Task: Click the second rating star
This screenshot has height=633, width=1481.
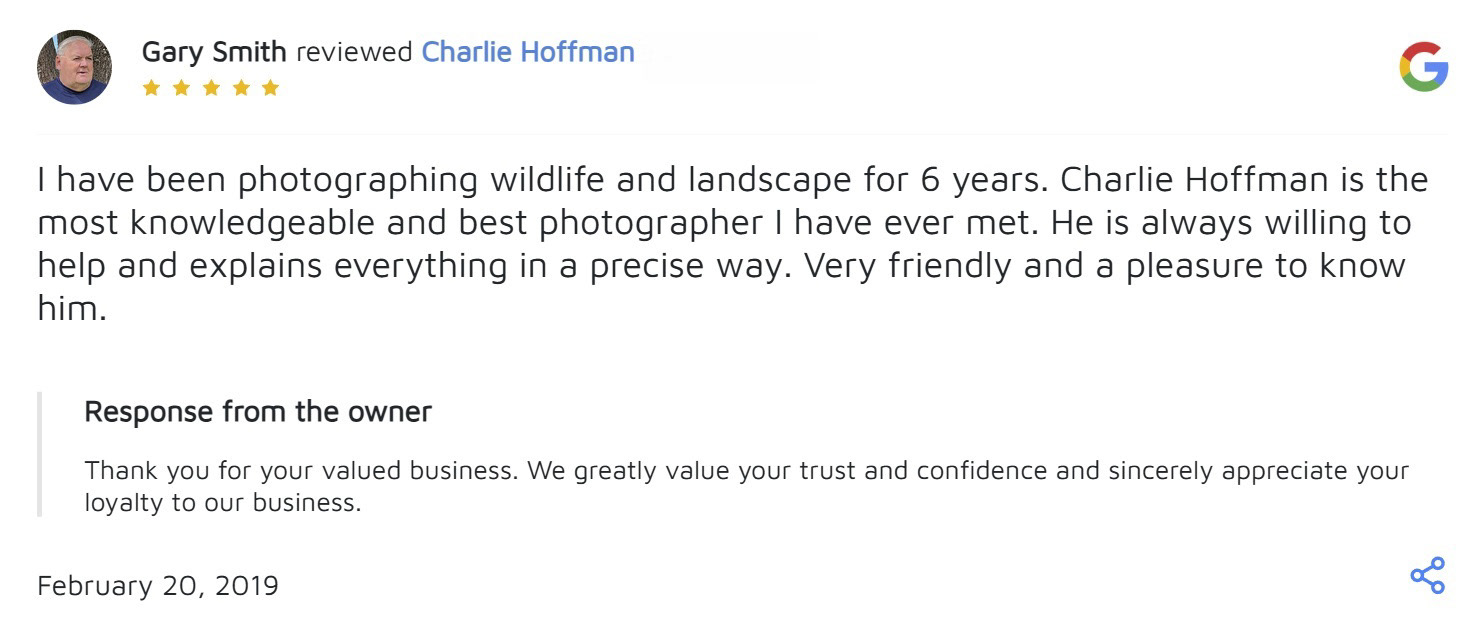Action: (181, 88)
